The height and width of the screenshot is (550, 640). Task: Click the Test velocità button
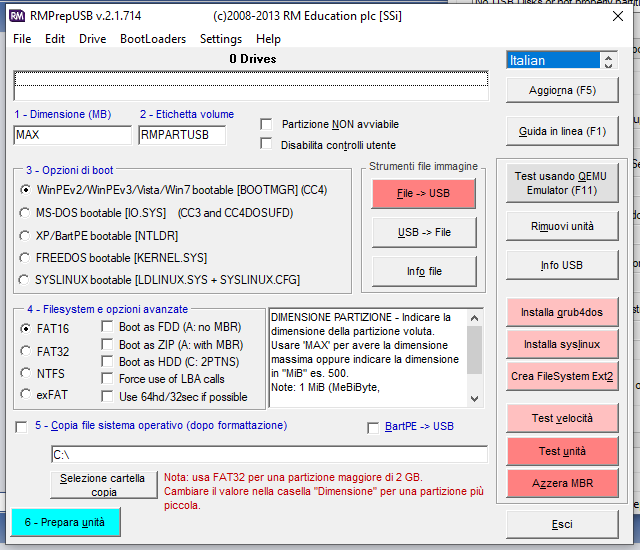[562, 418]
